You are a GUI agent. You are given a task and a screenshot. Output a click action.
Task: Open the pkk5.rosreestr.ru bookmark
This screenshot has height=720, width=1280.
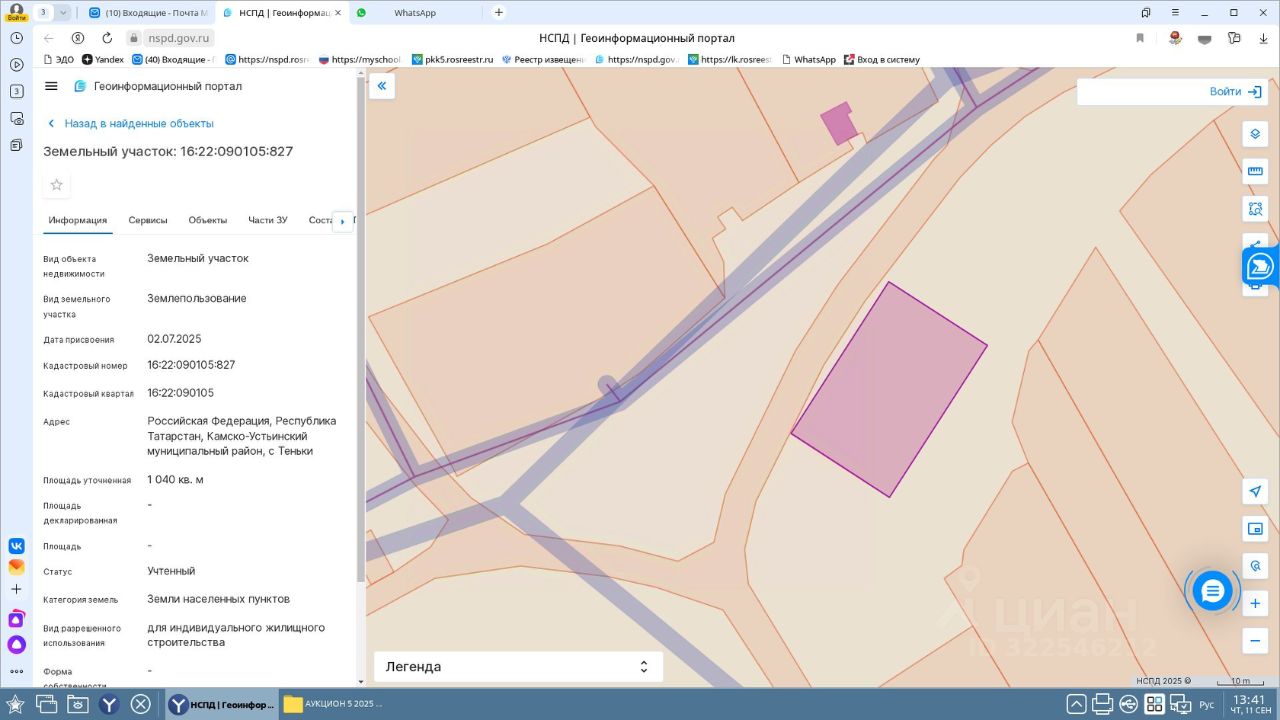pos(452,59)
